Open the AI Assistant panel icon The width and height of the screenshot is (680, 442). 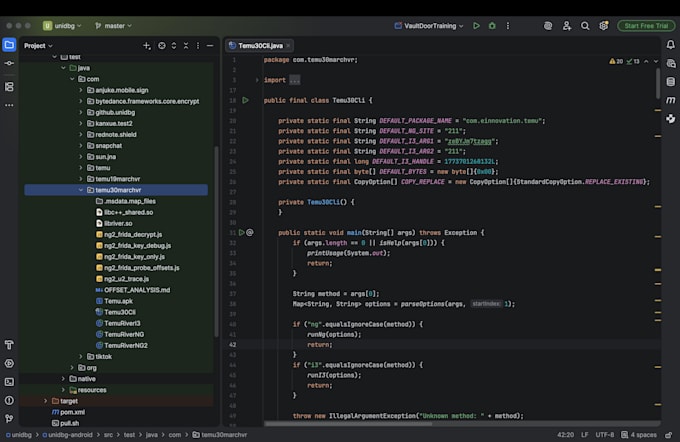[670, 63]
